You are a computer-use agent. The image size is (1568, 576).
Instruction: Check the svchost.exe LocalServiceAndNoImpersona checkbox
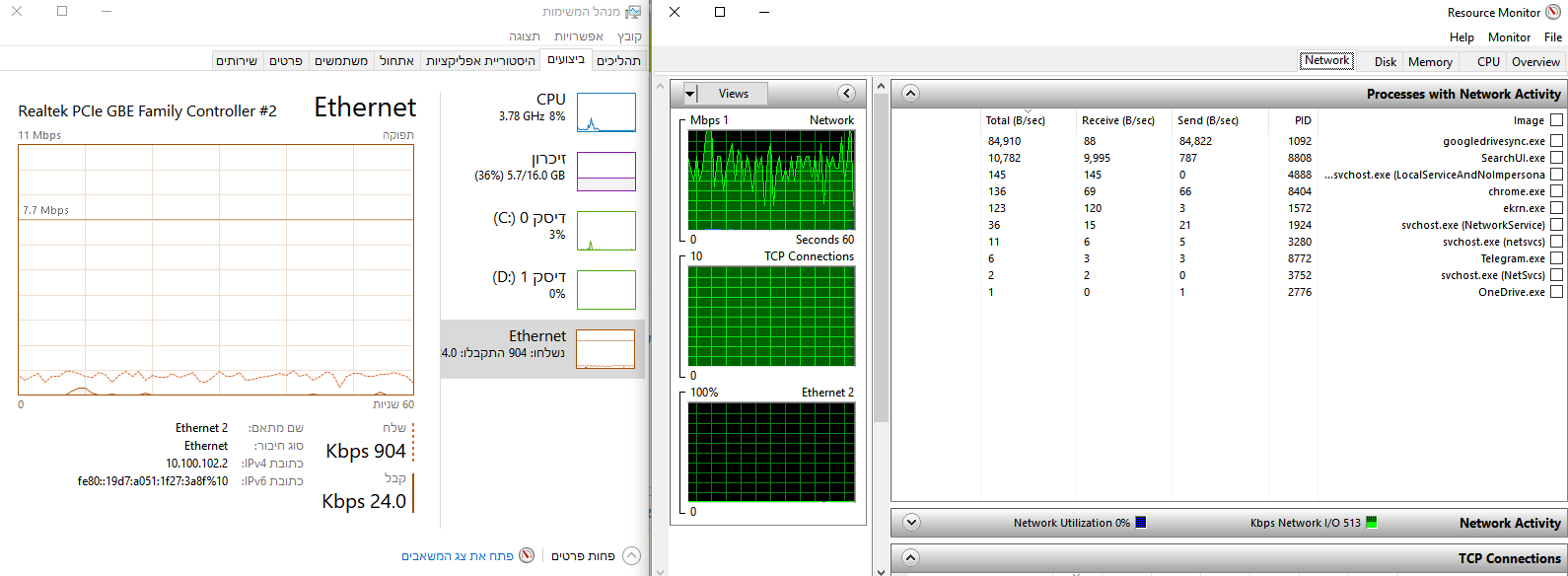point(1556,175)
